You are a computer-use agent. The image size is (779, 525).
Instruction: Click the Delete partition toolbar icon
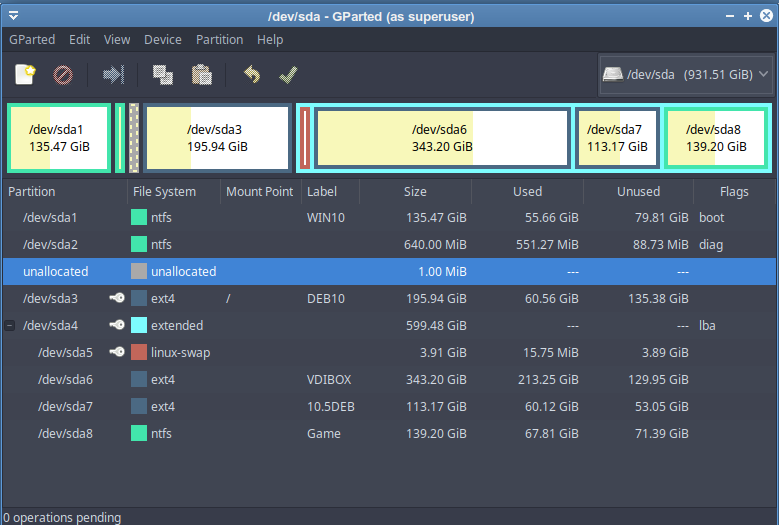tap(63, 75)
